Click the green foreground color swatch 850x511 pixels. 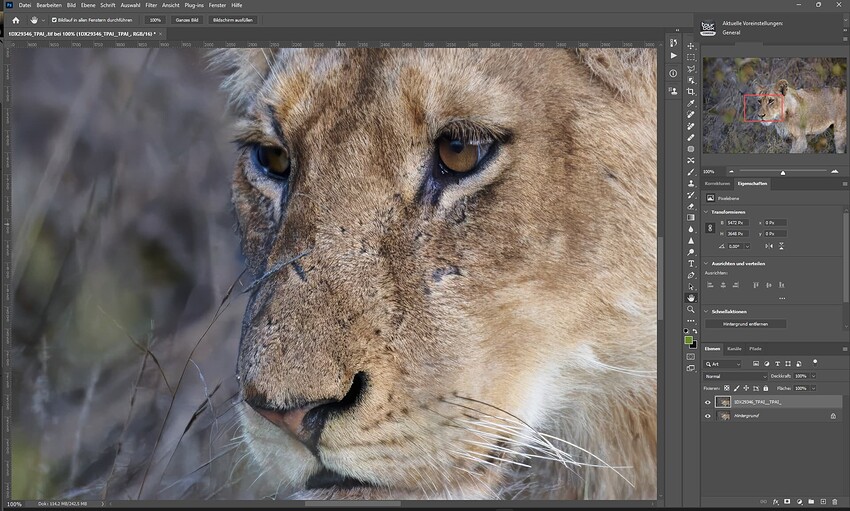pos(688,340)
